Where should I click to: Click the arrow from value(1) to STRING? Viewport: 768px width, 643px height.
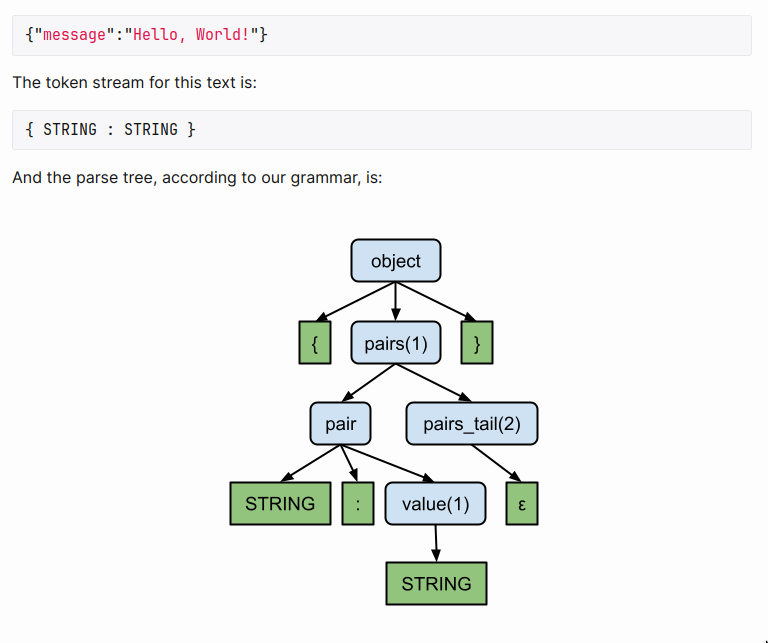436,544
